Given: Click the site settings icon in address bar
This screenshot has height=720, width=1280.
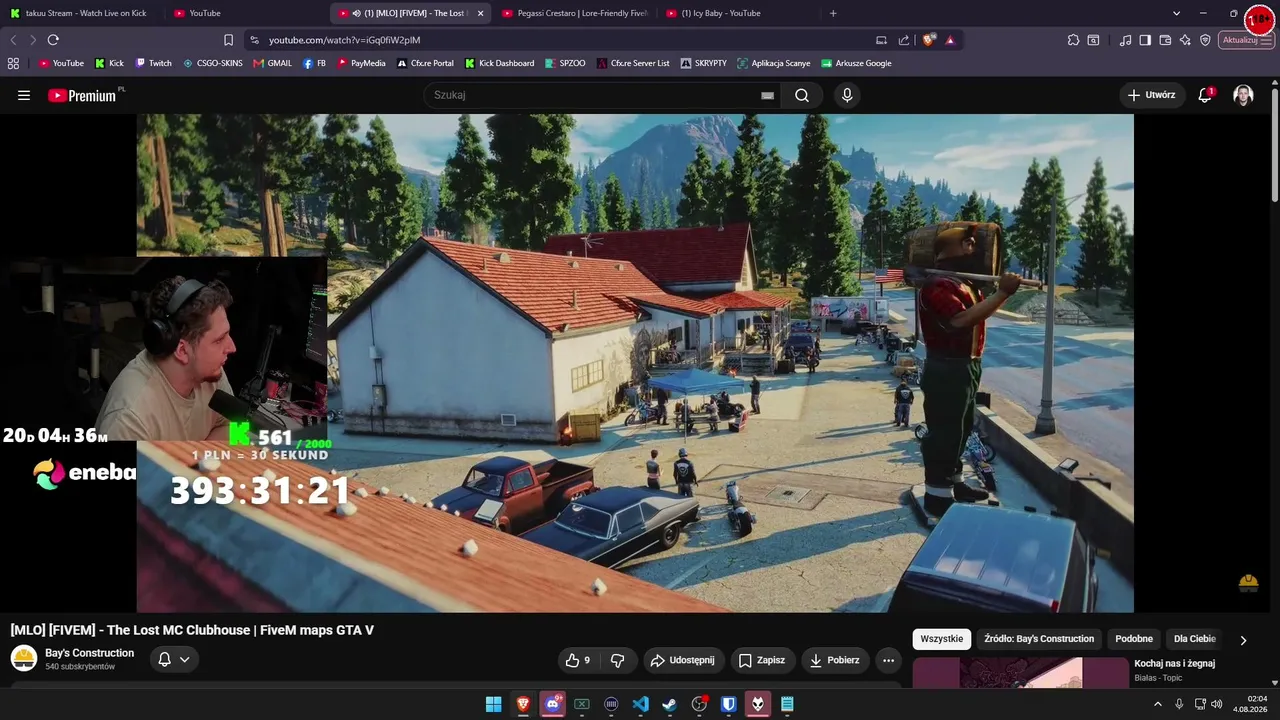Looking at the screenshot, I should click(x=254, y=40).
